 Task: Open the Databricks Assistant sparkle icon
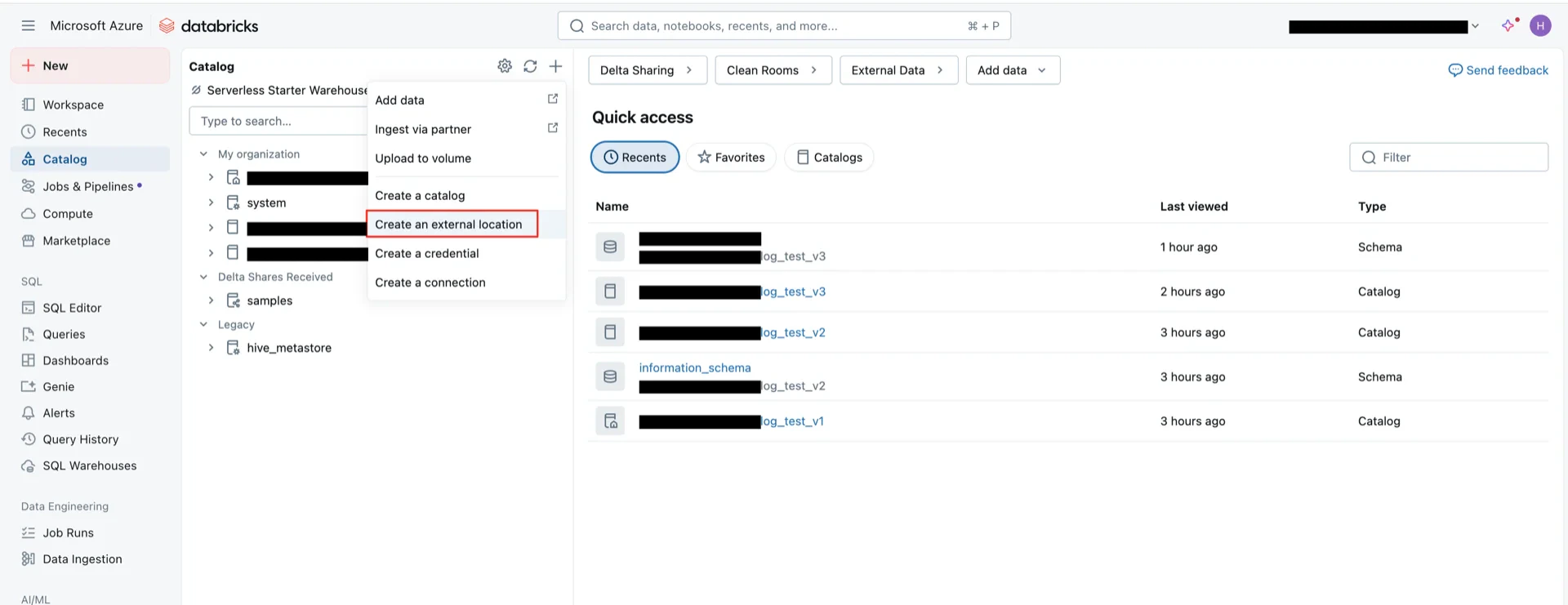point(1508,25)
